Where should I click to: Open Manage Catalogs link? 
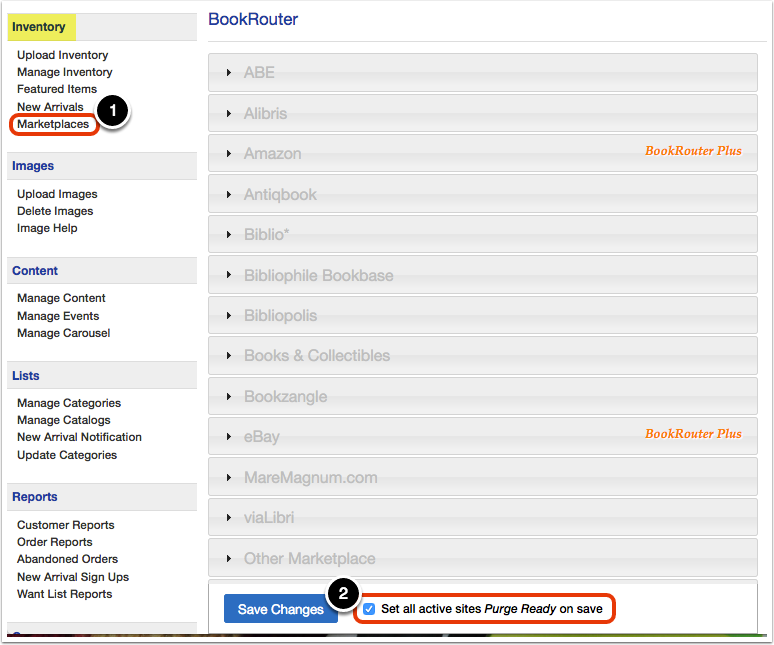click(x=64, y=420)
